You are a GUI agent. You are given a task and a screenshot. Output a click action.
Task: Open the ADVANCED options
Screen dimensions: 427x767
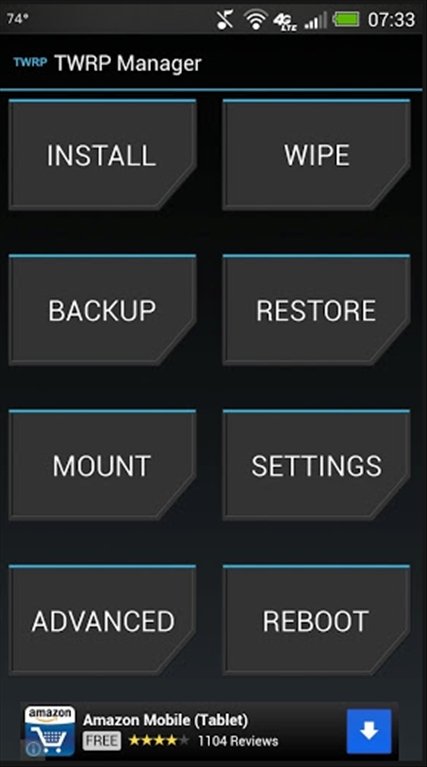tap(102, 620)
